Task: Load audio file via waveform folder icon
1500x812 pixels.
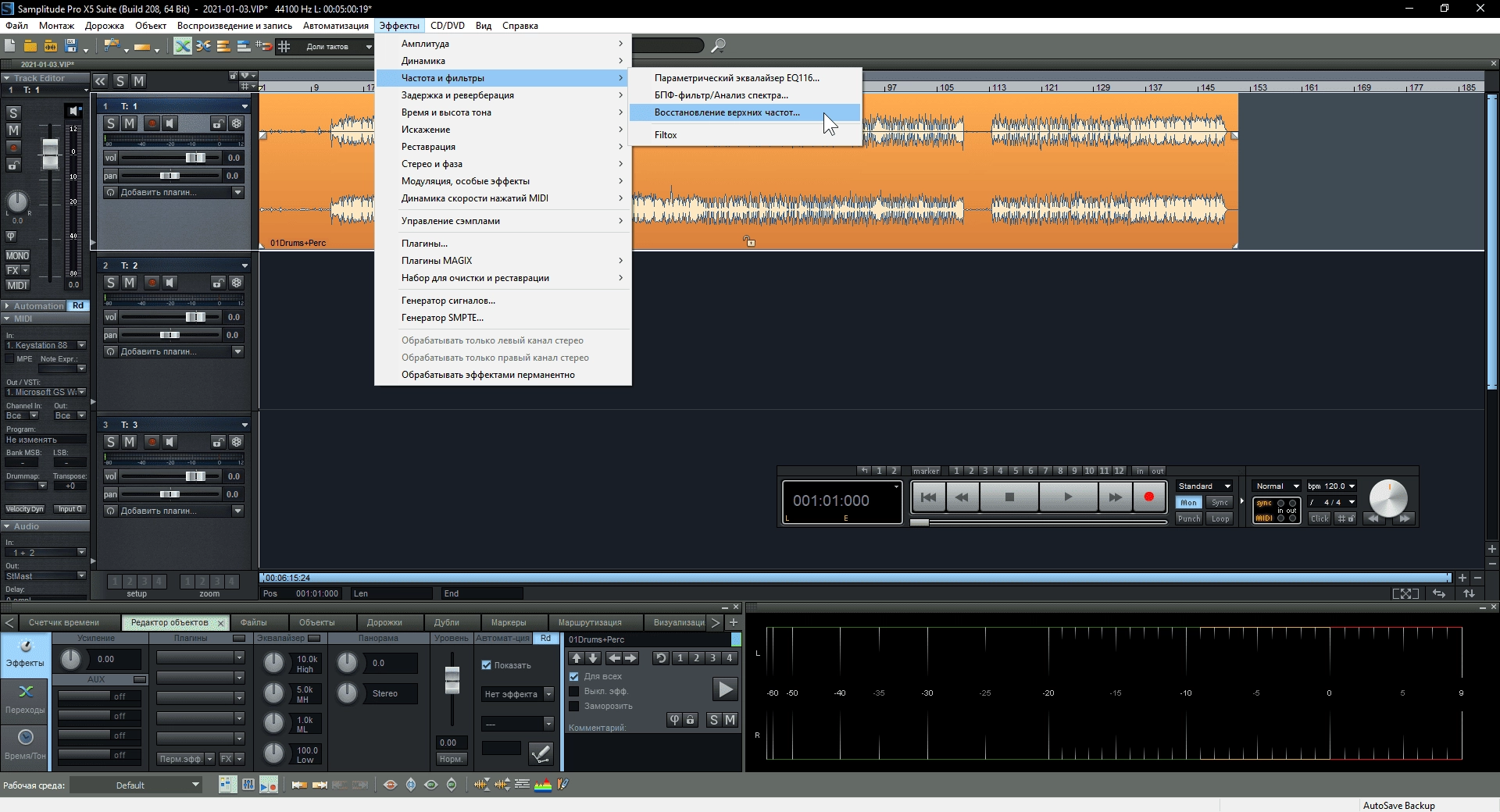Action: [51, 46]
